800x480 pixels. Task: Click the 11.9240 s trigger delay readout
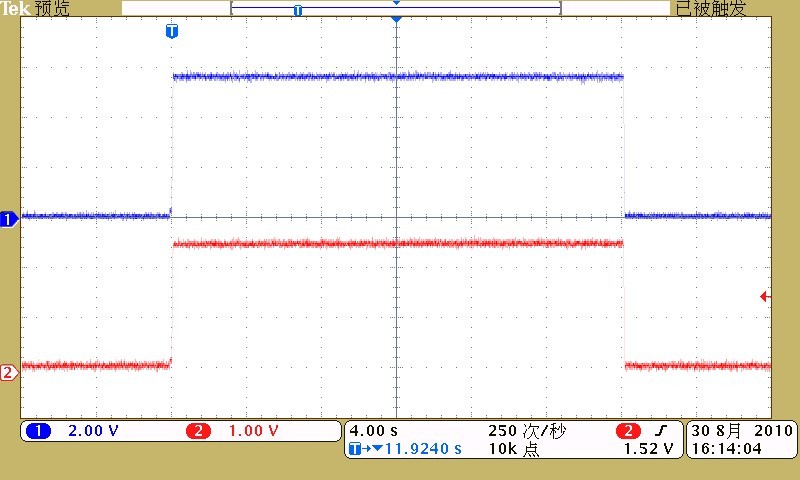(x=414, y=449)
